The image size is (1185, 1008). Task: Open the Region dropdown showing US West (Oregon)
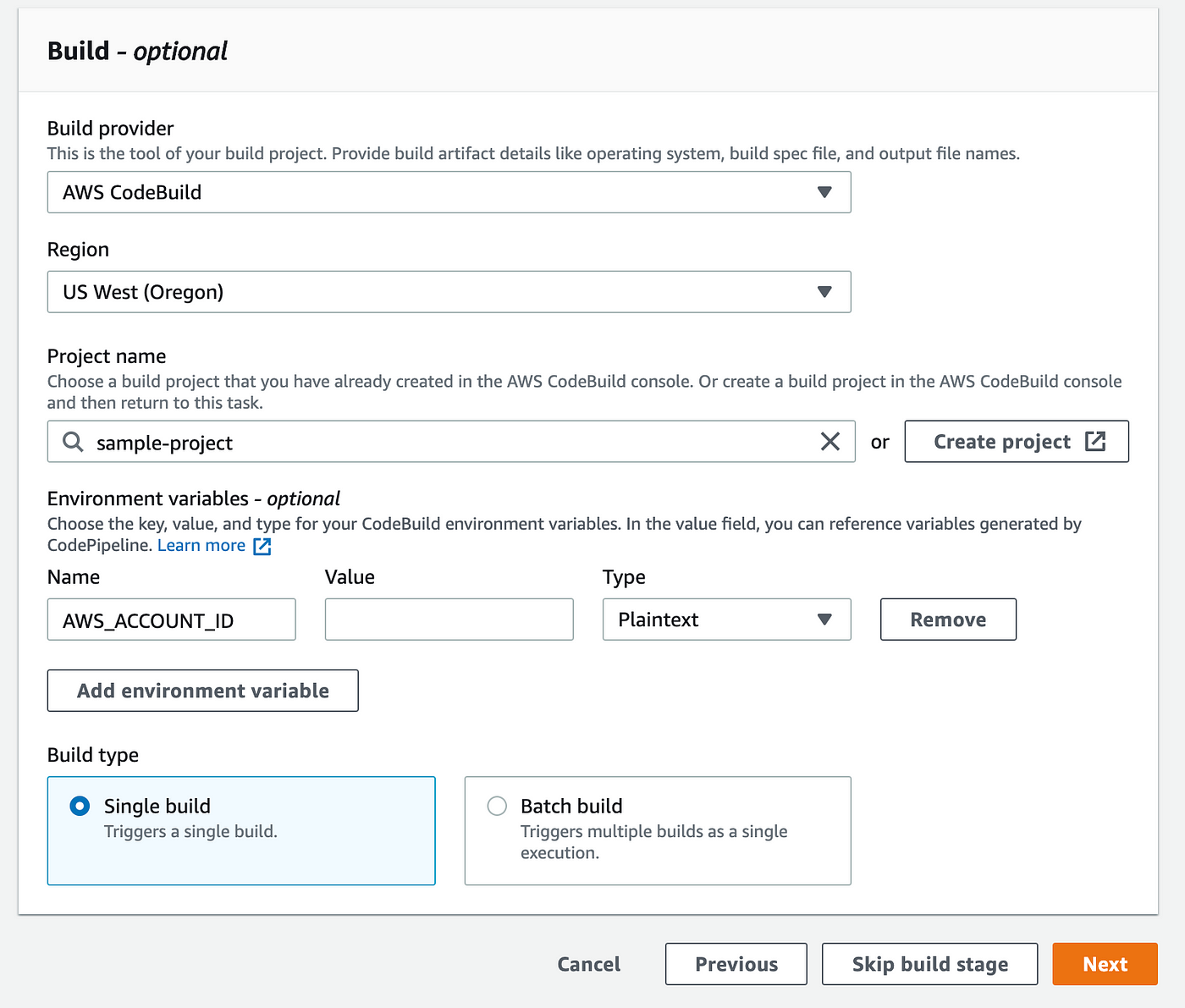coord(449,292)
